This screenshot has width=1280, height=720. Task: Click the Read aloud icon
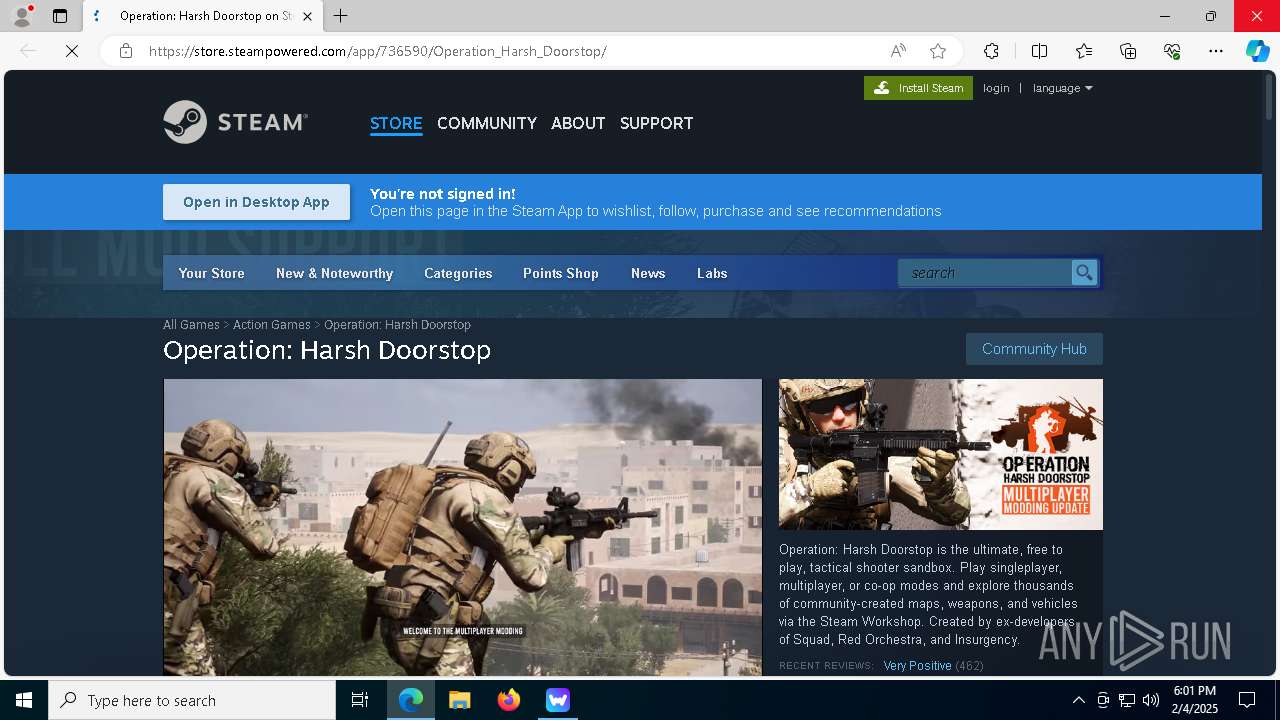[x=898, y=51]
